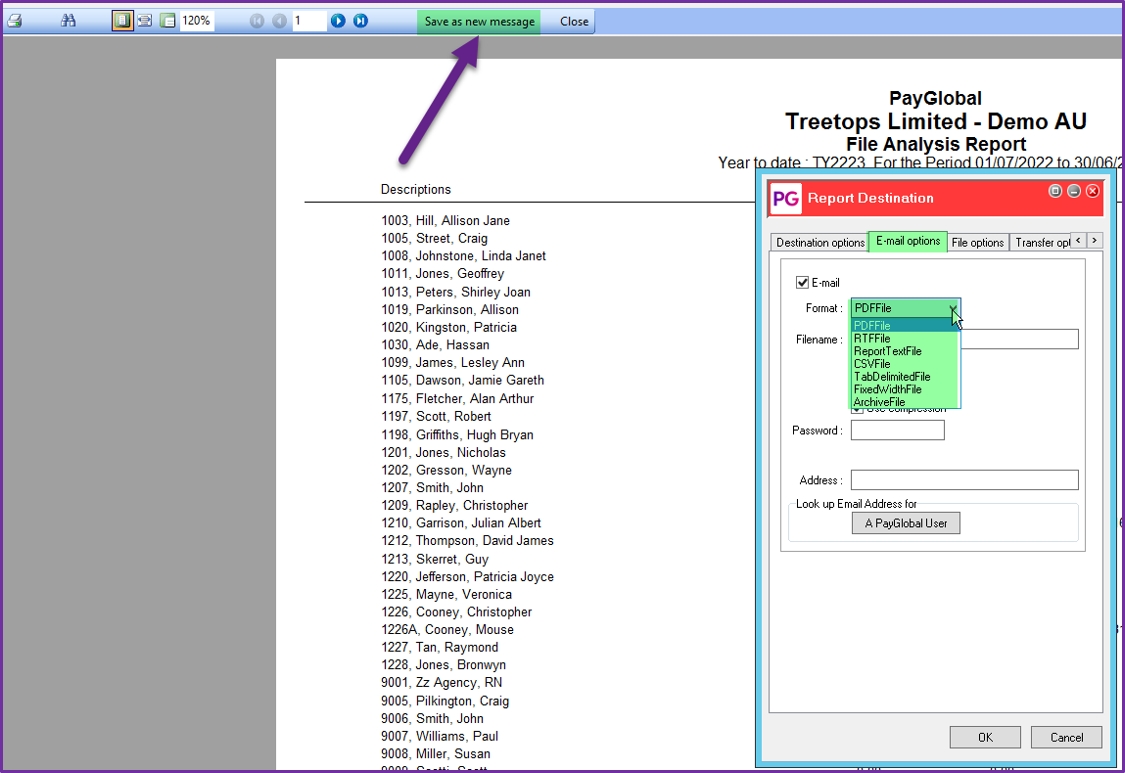The height and width of the screenshot is (773, 1125).
Task: Click row 1202, Gresson, Wayne
Action: pos(446,470)
